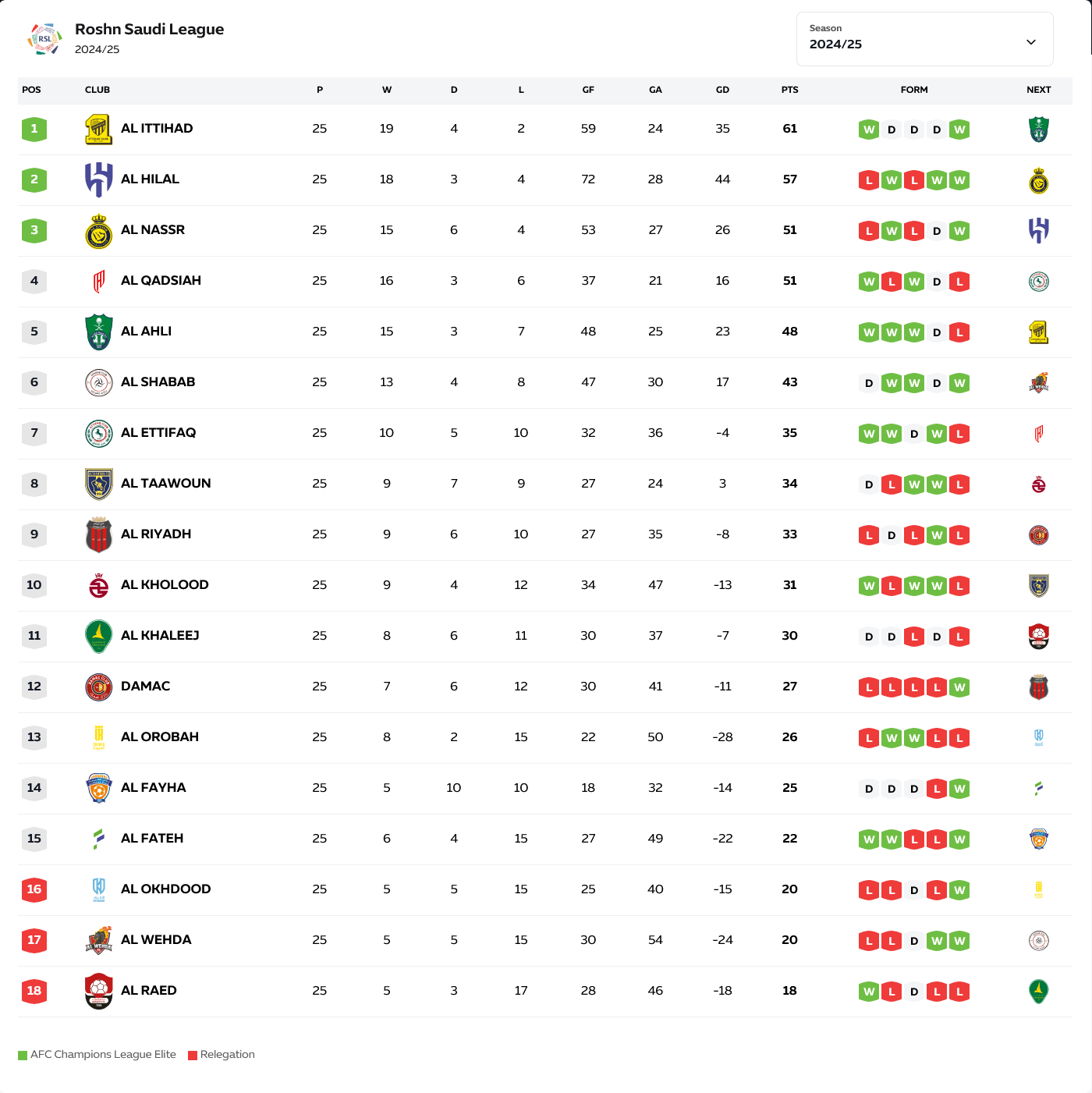The height and width of the screenshot is (1093, 1092).
Task: Click the Al Khaleej club crest
Action: (x=98, y=637)
